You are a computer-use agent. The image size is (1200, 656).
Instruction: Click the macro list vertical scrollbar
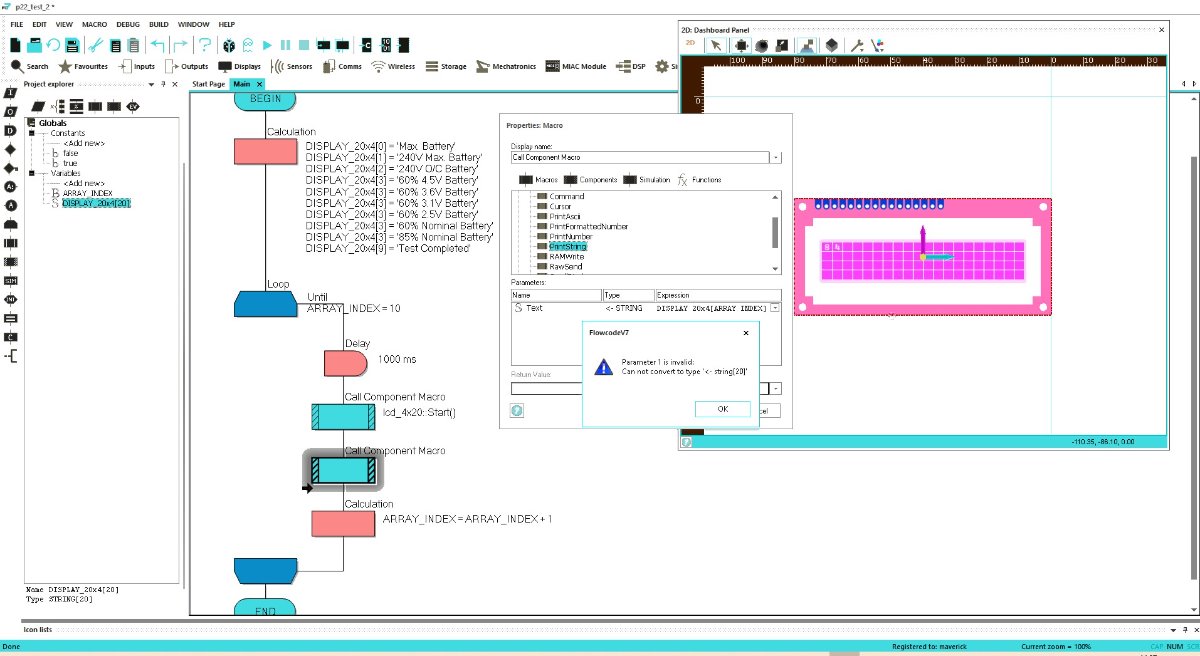pos(775,232)
